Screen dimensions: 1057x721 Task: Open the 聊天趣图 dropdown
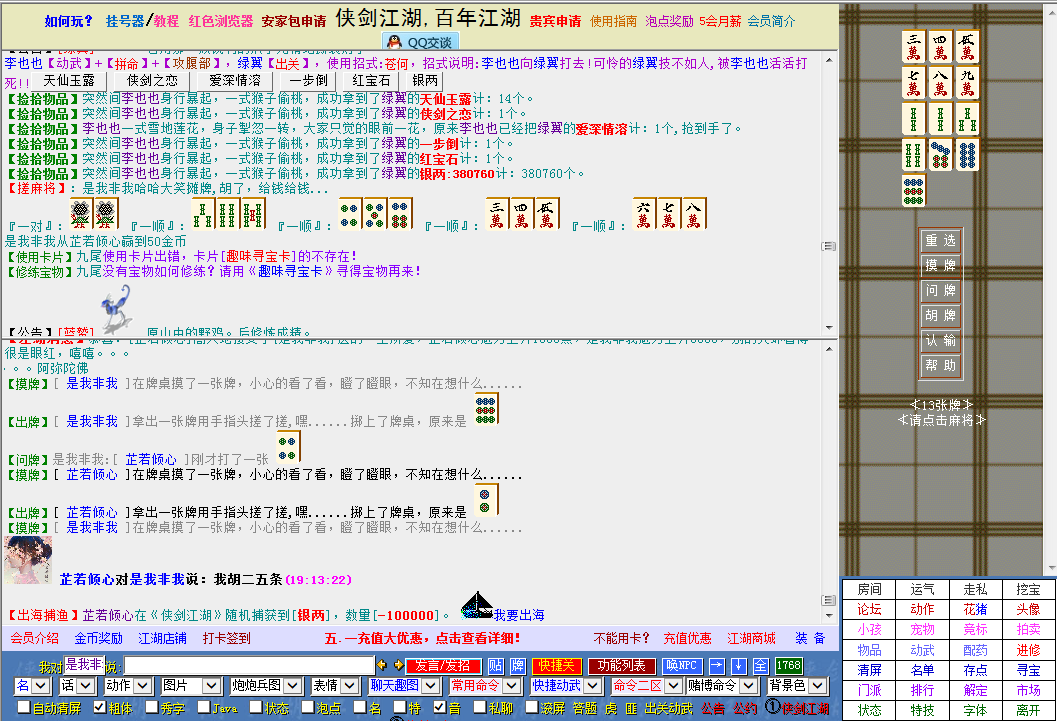point(404,686)
